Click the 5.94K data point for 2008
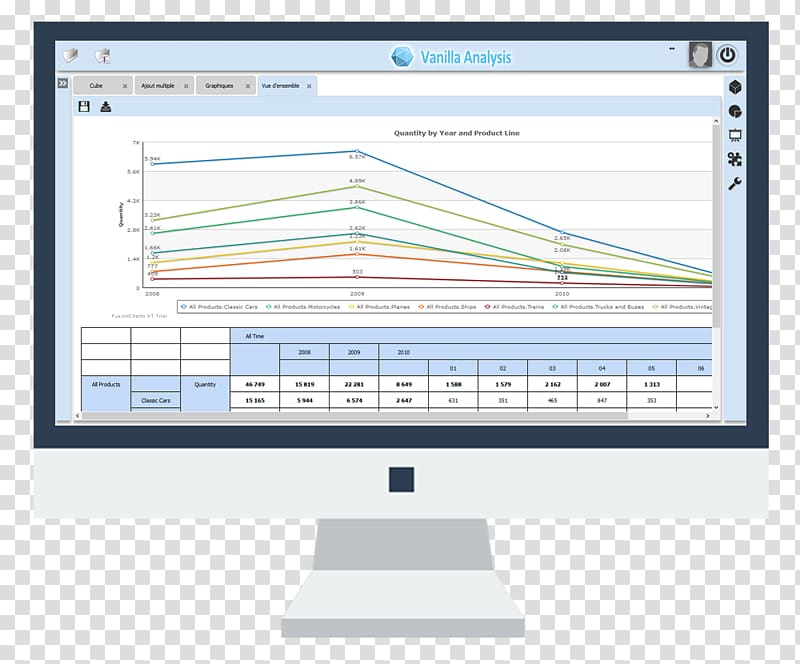 [x=153, y=164]
